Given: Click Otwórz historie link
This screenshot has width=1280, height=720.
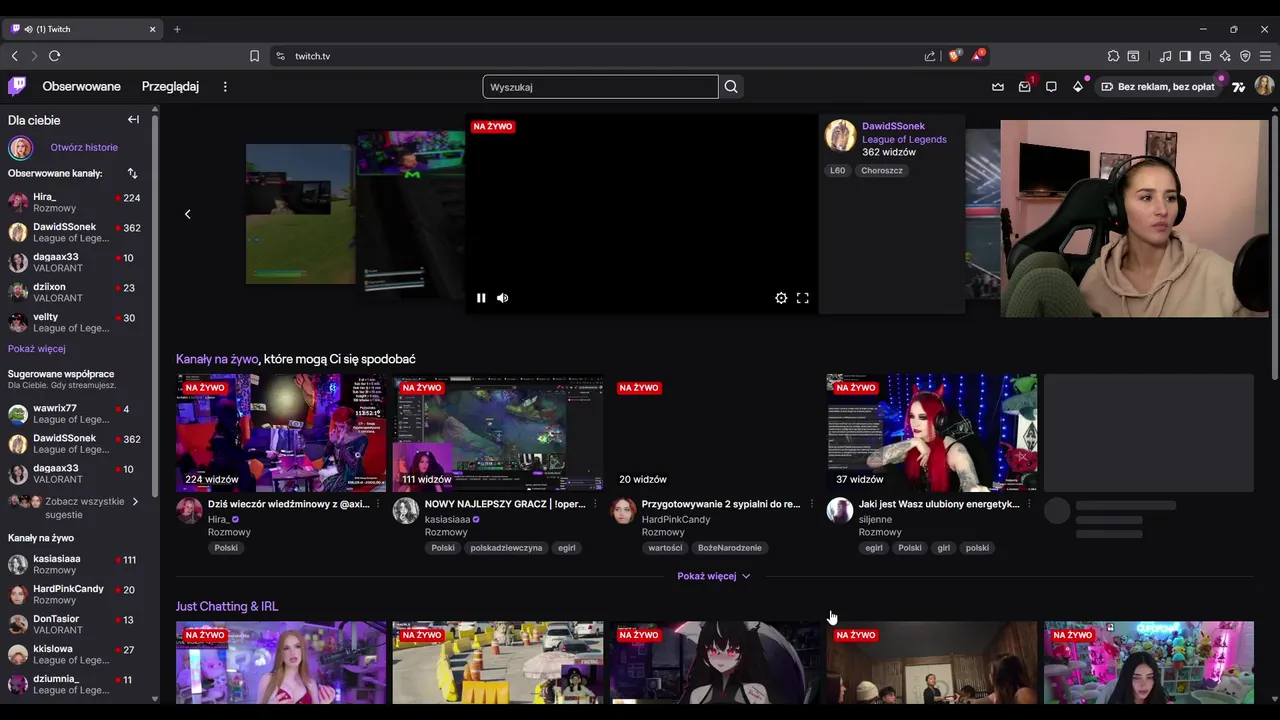Looking at the screenshot, I should click(x=84, y=147).
